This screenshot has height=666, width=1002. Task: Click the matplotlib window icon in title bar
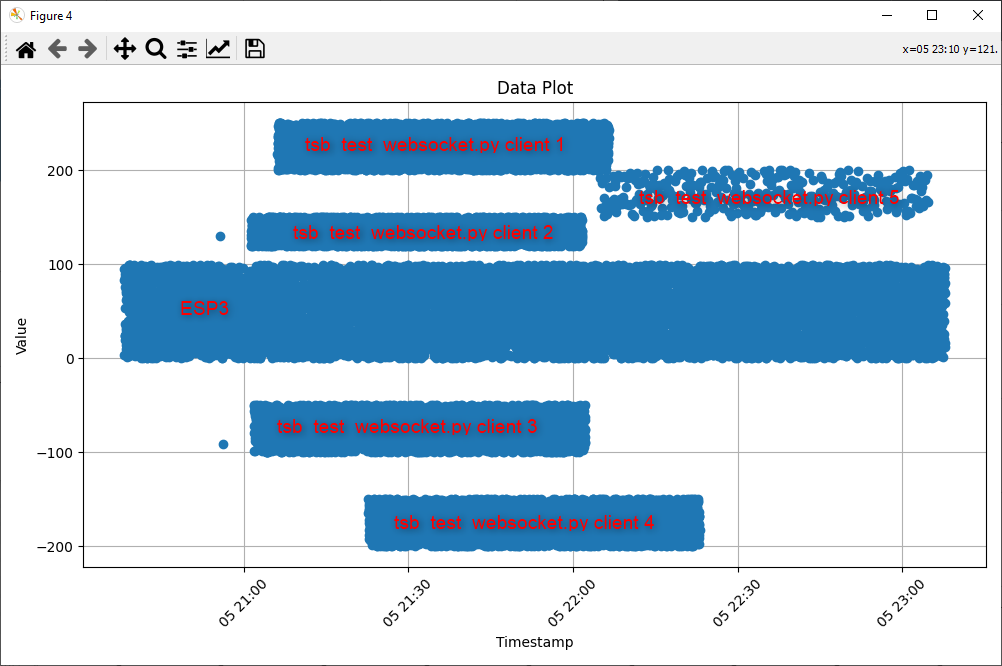click(x=16, y=15)
